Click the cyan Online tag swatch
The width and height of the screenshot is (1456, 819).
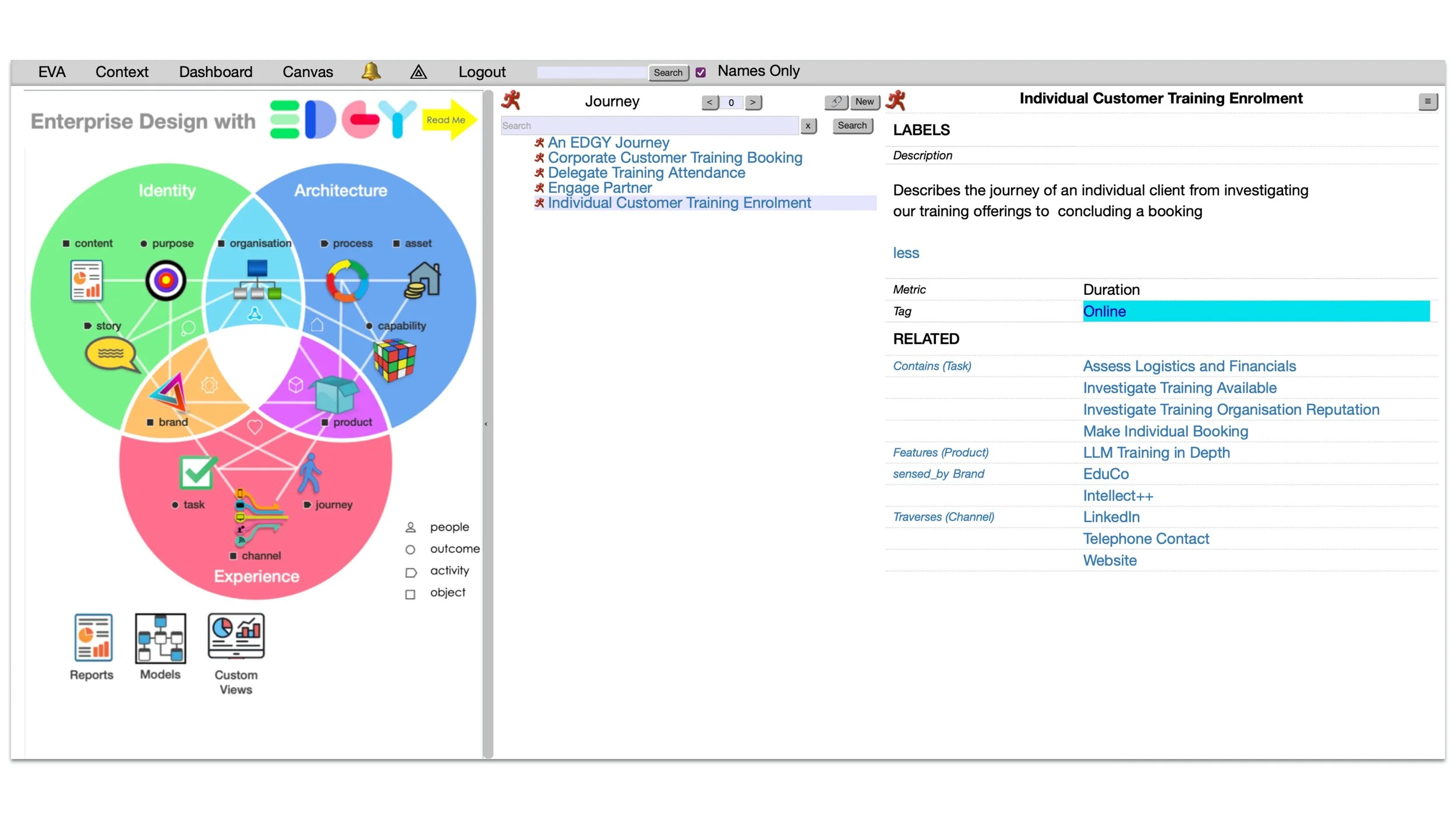click(x=1255, y=311)
